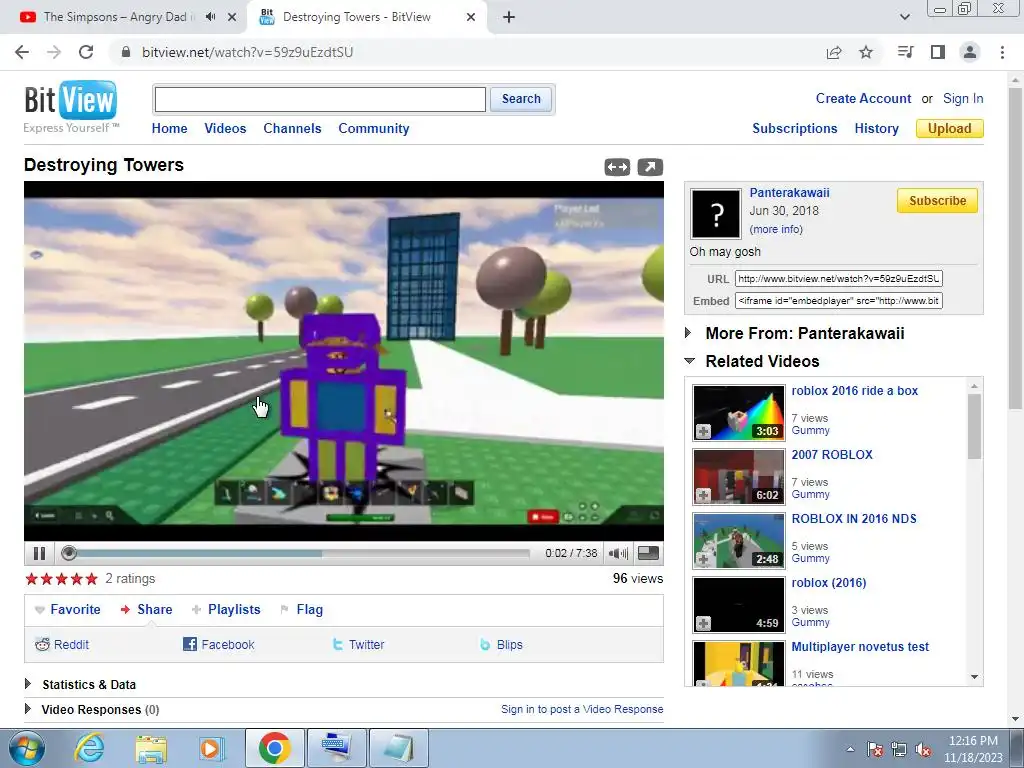Open 'Multiplayer novetus test' video
This screenshot has height=768, width=1024.
coord(860,647)
